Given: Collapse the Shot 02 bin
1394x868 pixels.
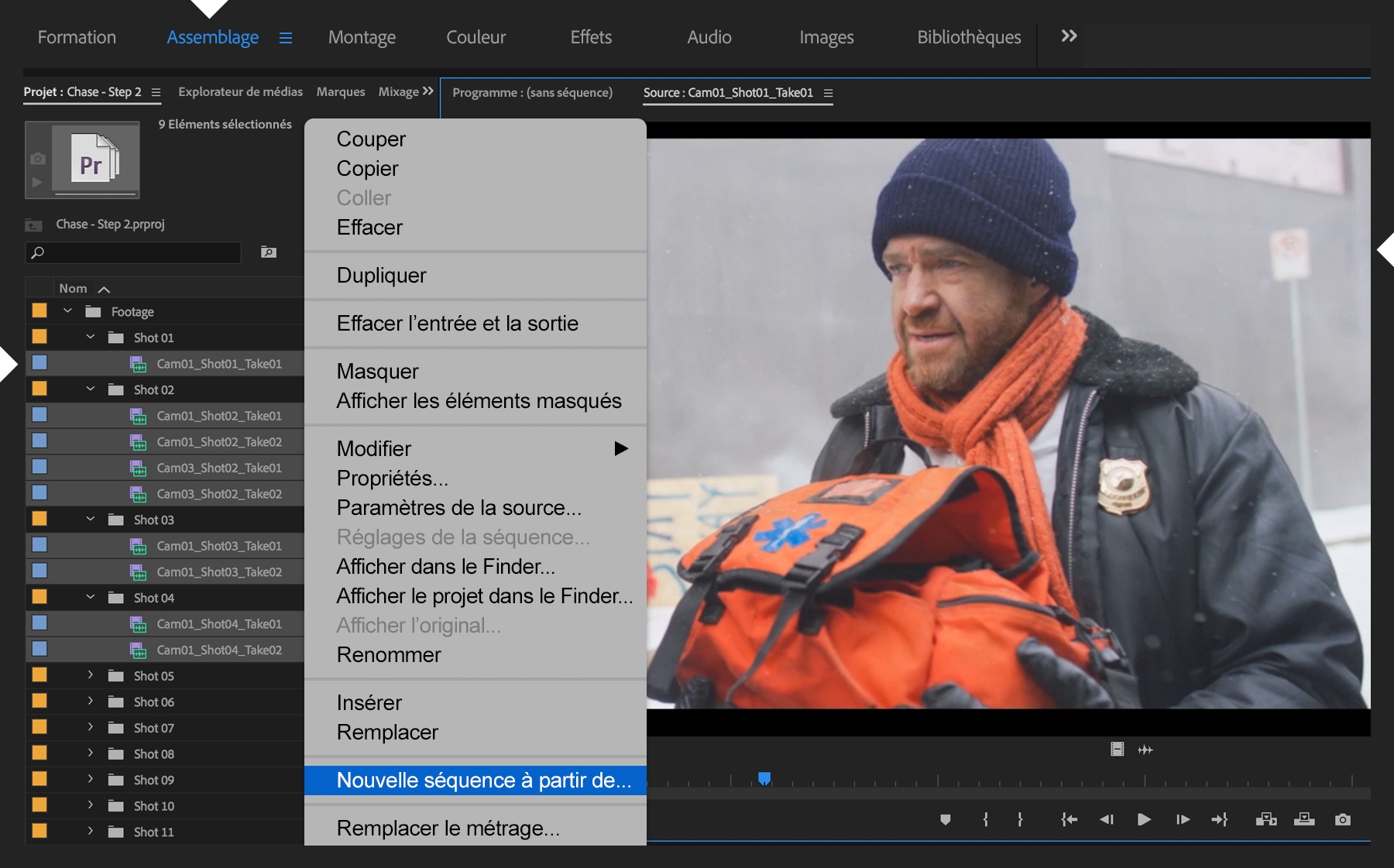Looking at the screenshot, I should pos(88,389).
